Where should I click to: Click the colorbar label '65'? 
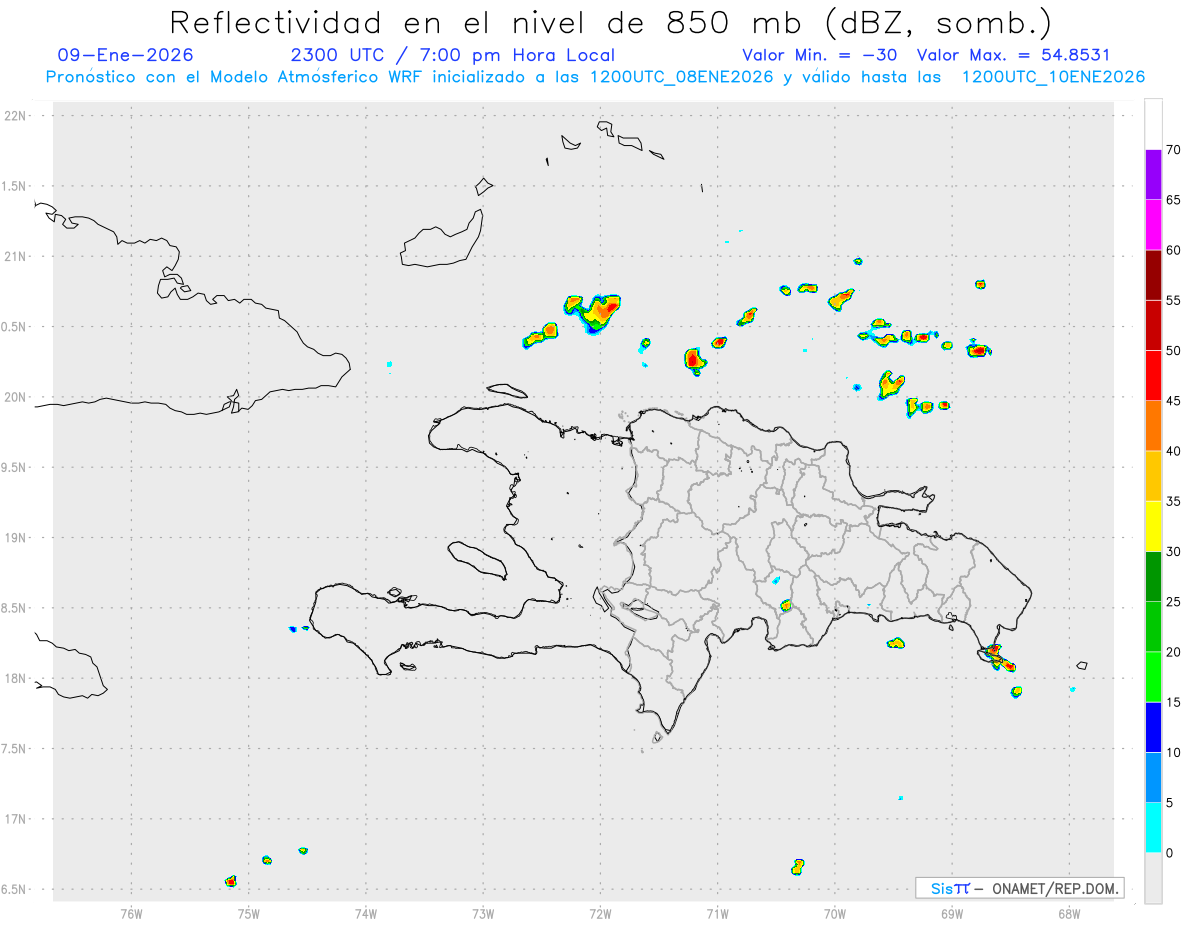click(x=1174, y=200)
